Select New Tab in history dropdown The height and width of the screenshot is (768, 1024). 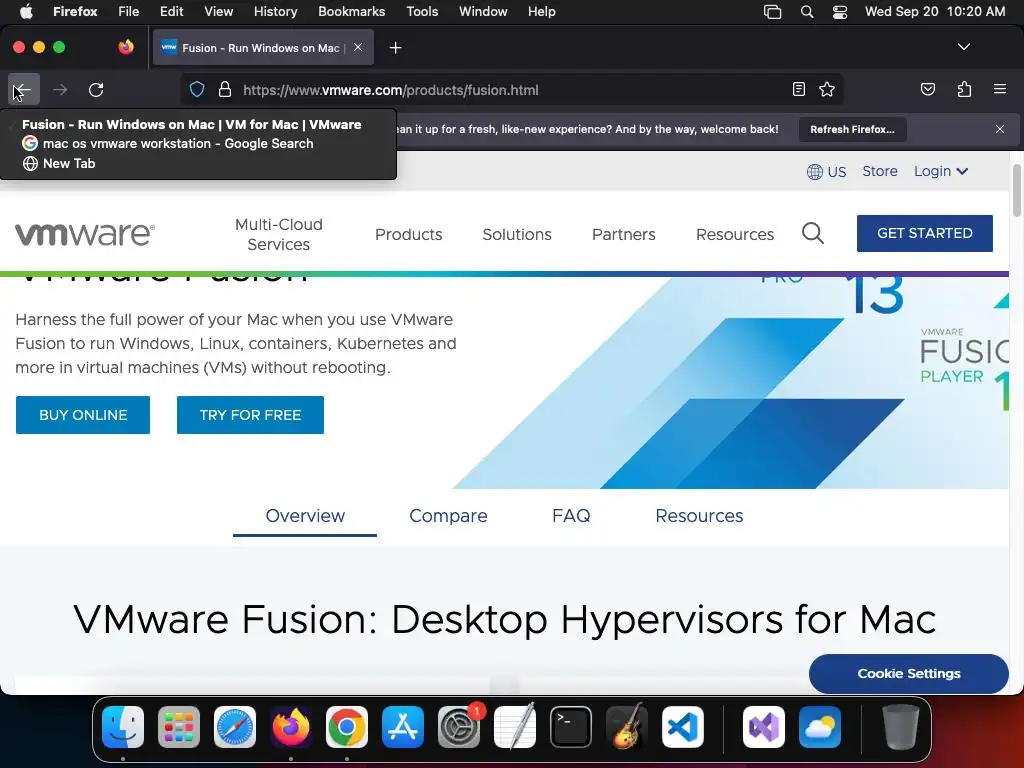click(199, 163)
